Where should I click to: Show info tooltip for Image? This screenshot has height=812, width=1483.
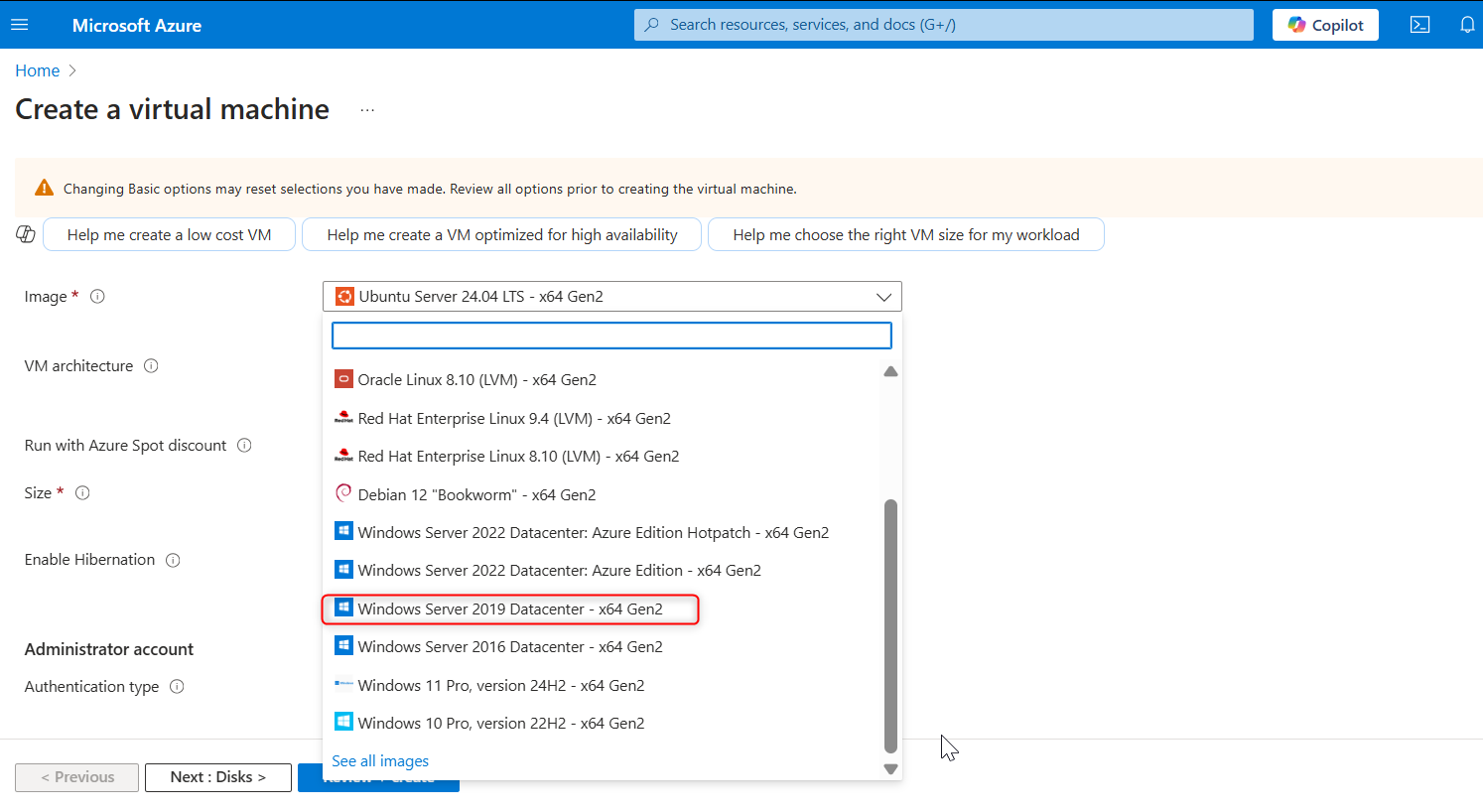point(97,296)
